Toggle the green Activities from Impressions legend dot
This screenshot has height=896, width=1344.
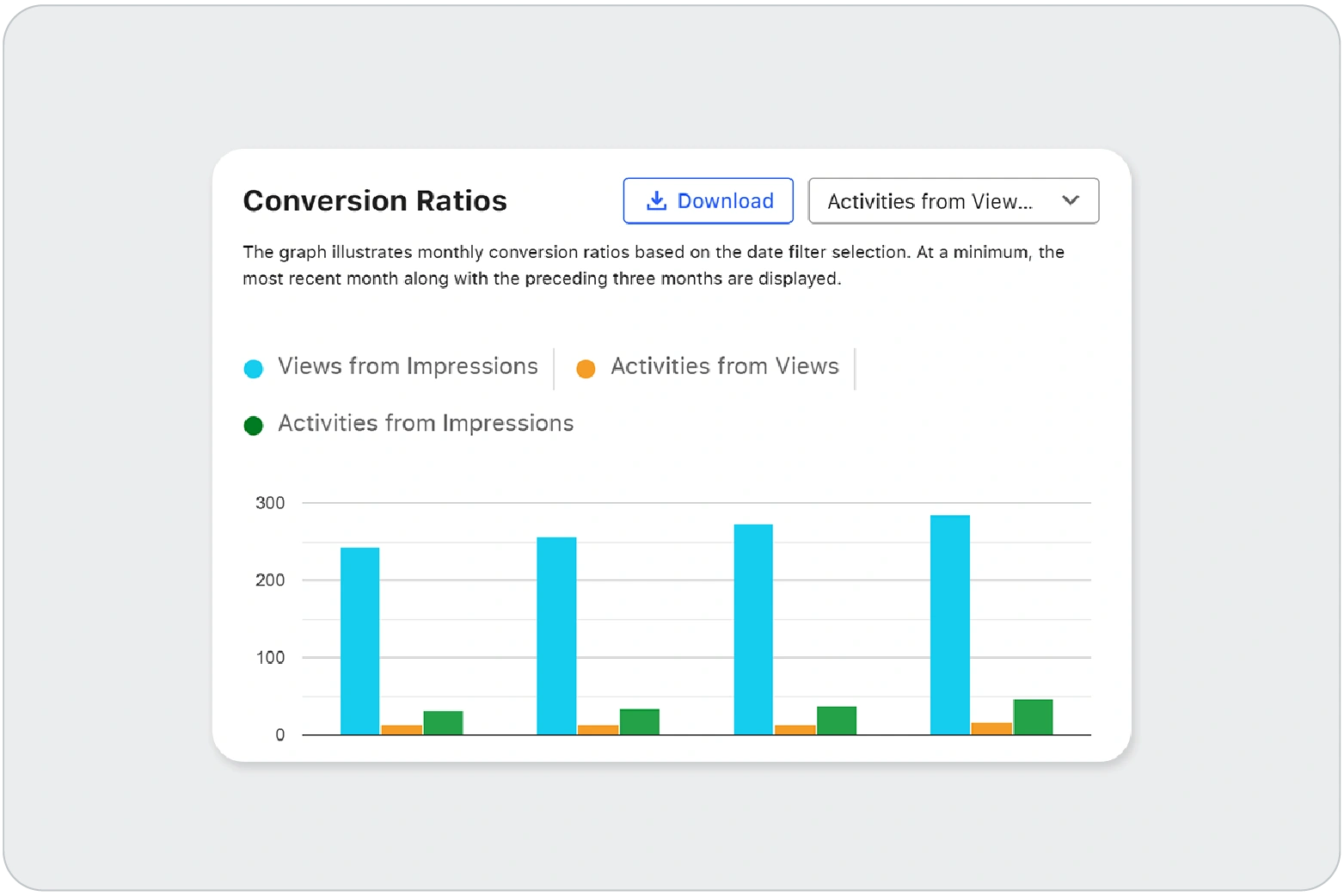click(253, 426)
